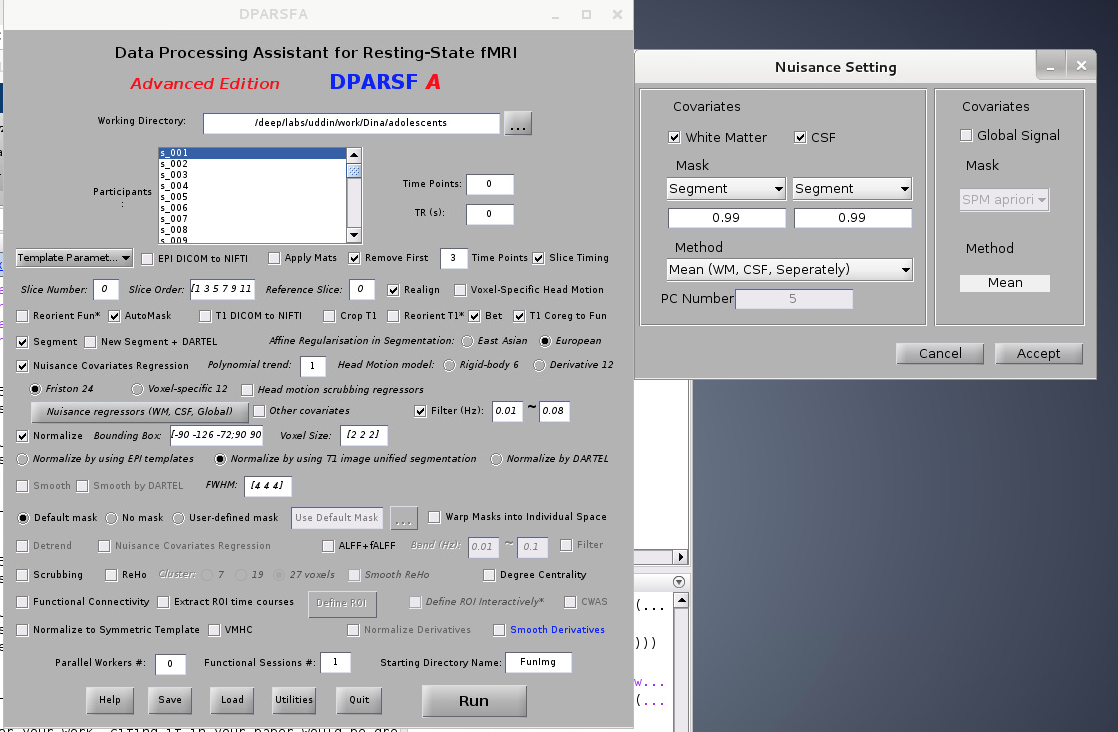Click filter low frequency 0.01 field
Image resolution: width=1118 pixels, height=732 pixels.
click(507, 411)
